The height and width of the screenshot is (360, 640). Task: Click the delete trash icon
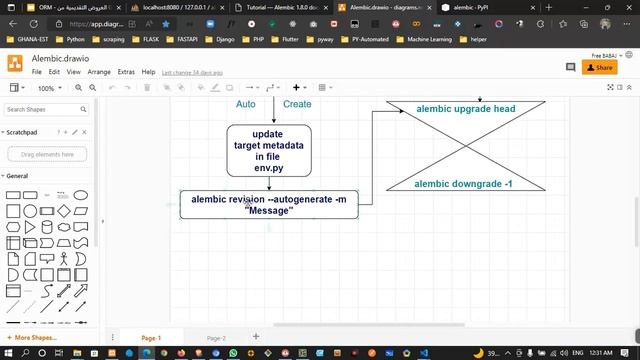point(147,87)
